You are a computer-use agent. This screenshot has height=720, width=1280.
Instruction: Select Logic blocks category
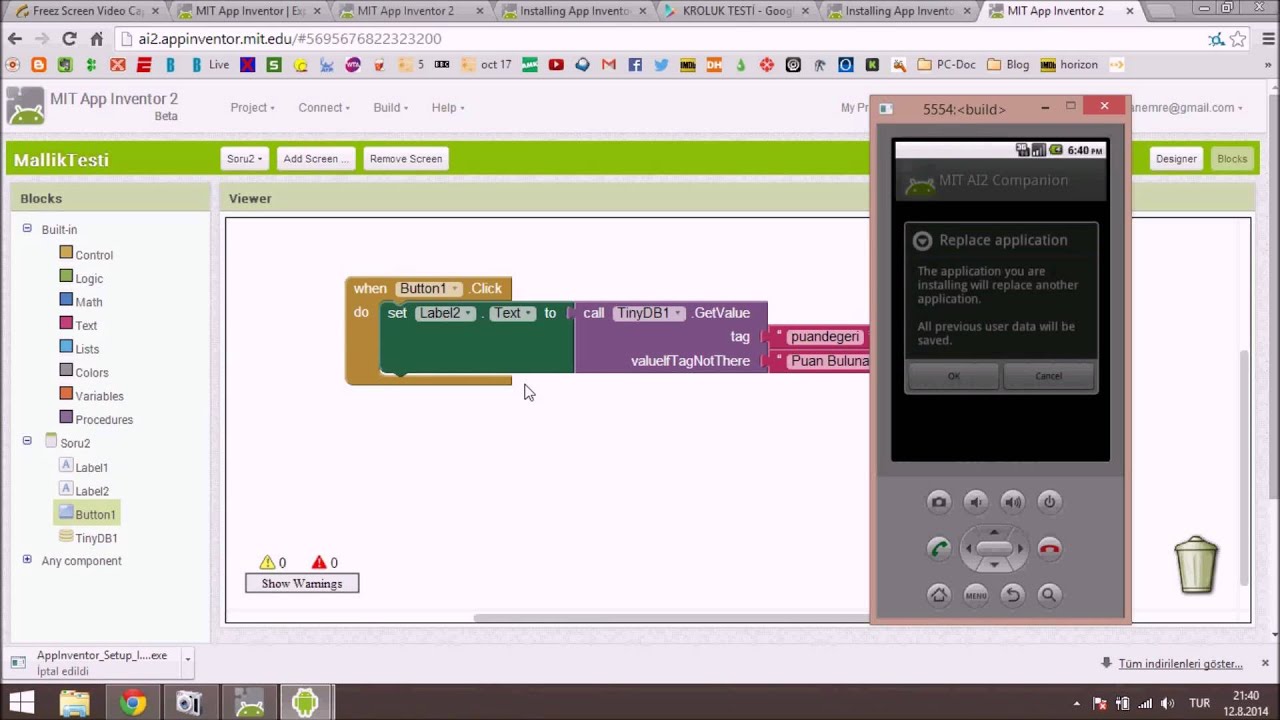click(x=81, y=278)
